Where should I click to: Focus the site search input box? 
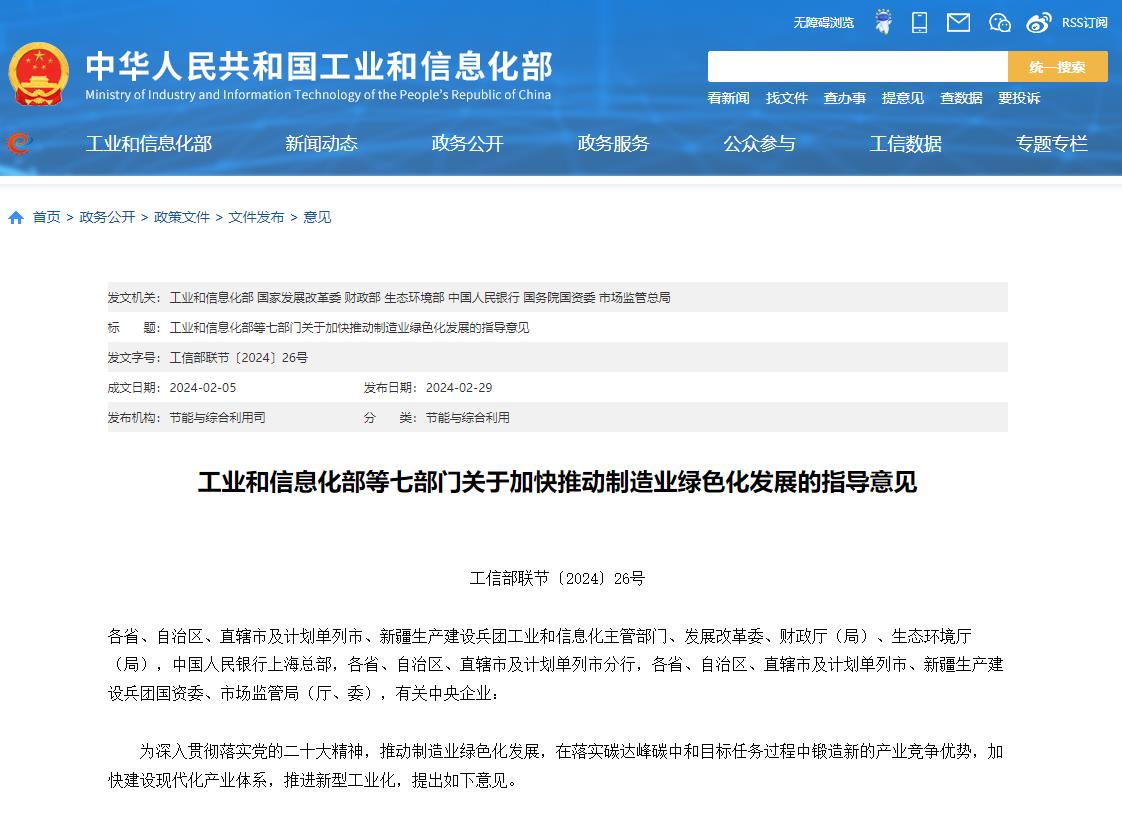tap(857, 67)
